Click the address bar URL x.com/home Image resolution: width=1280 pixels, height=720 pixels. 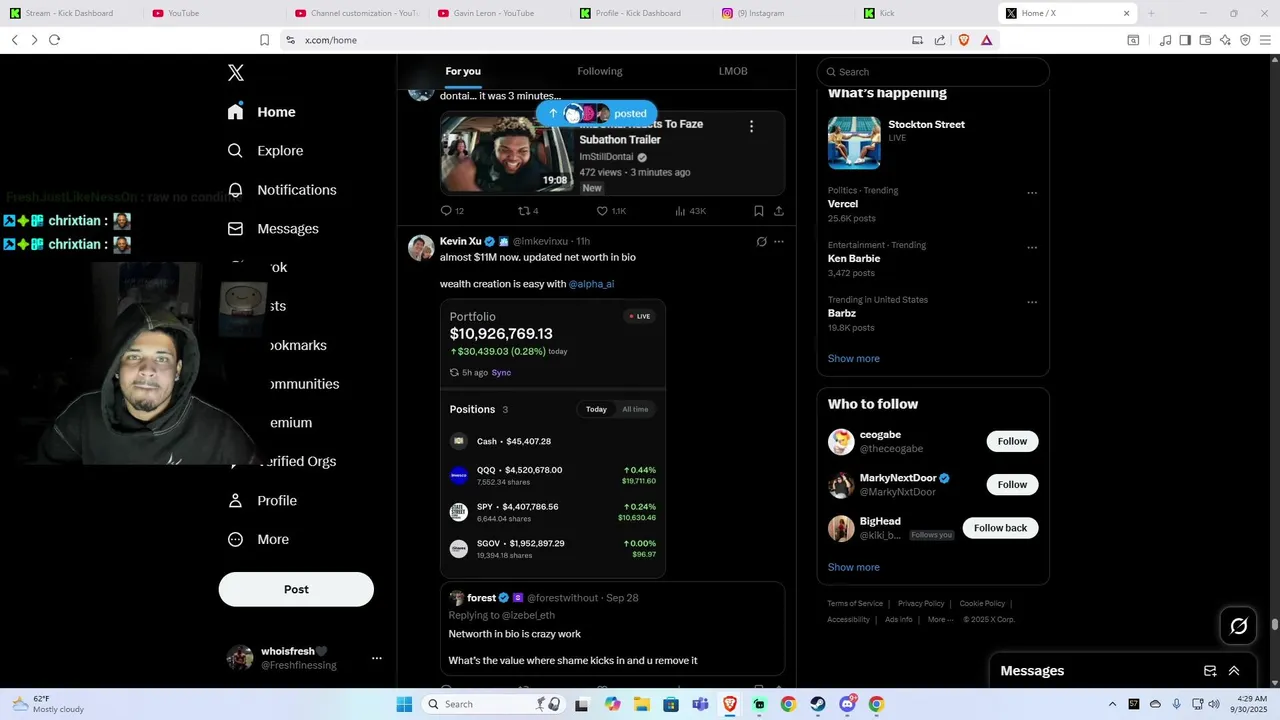pos(331,40)
